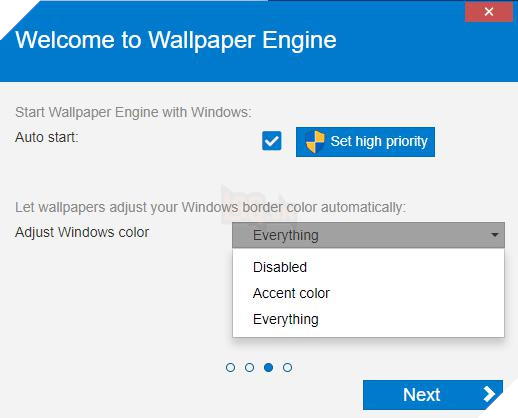Image resolution: width=518 pixels, height=418 pixels.
Task: Click the Set high priority button
Action: tap(365, 142)
